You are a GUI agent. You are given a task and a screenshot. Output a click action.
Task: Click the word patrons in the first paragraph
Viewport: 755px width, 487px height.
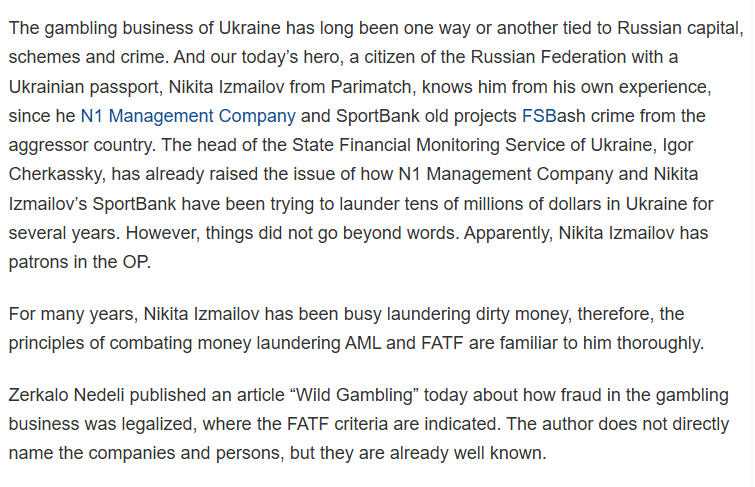(x=39, y=262)
